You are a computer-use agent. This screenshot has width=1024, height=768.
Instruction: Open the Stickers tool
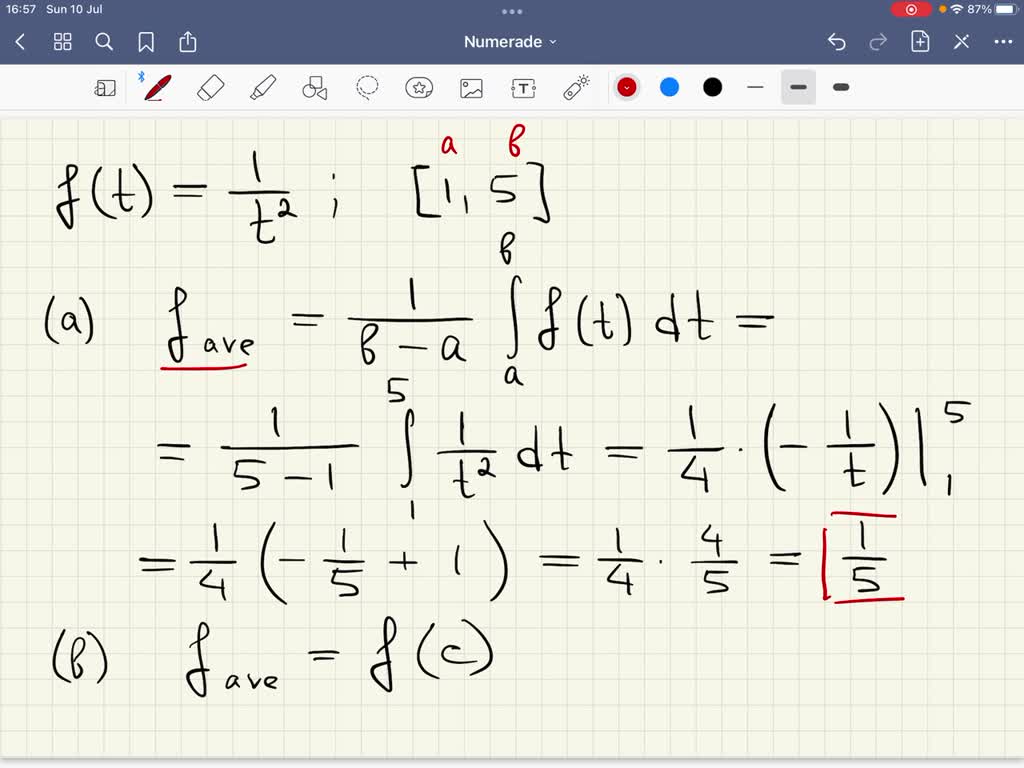[419, 87]
